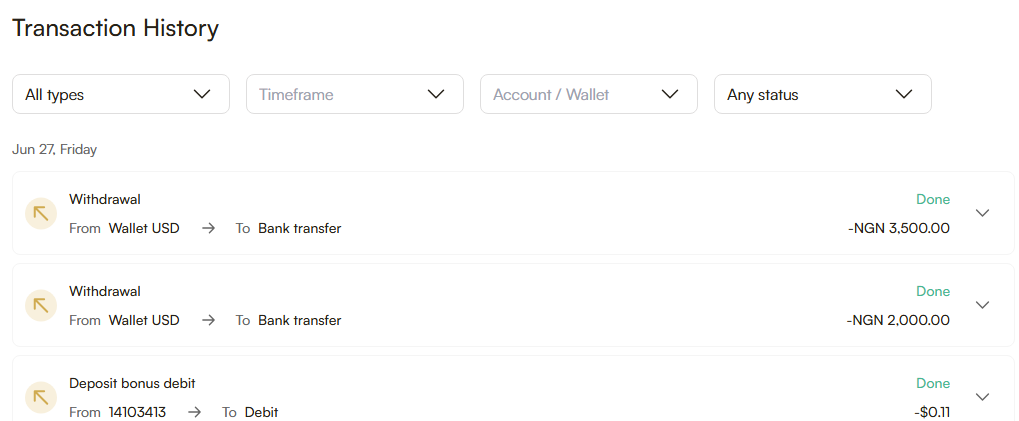Click the Jun 27, Friday date label
Image resolution: width=1019 pixels, height=421 pixels.
pyautogui.click(x=54, y=149)
